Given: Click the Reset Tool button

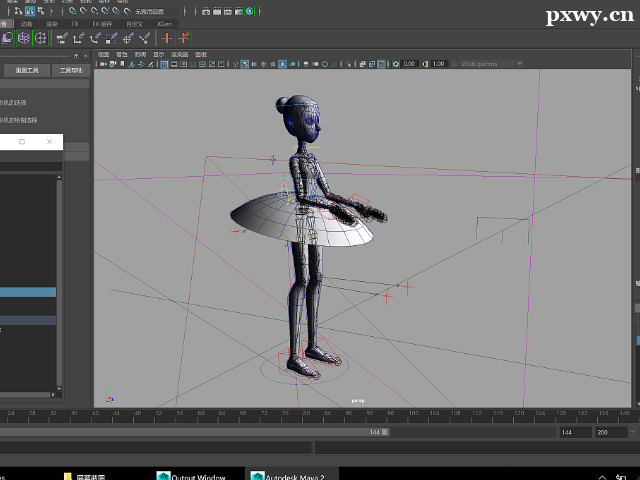Looking at the screenshot, I should tap(27, 71).
